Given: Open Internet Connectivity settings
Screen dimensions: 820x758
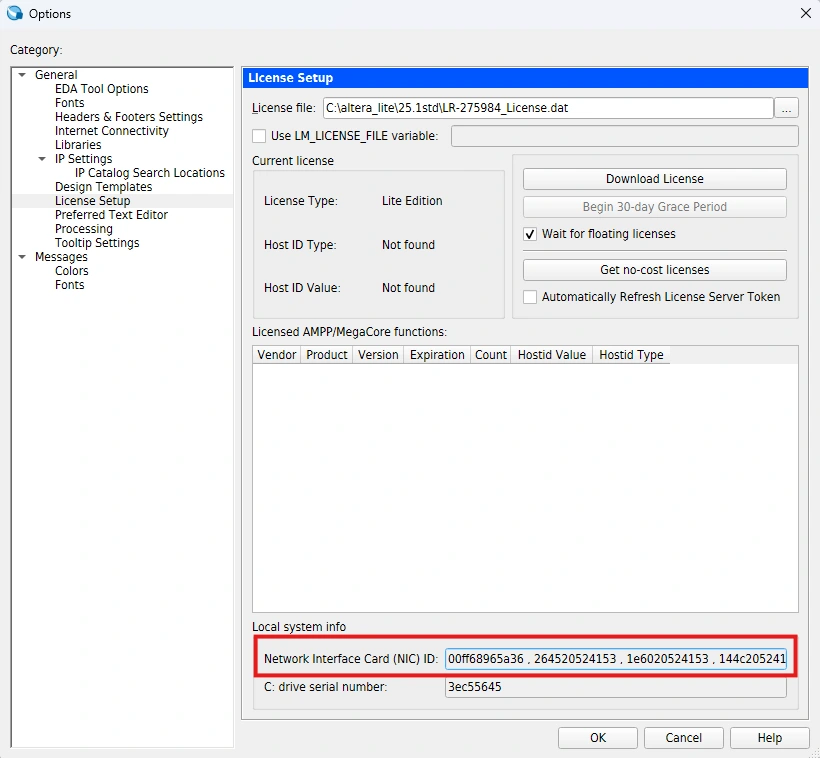Looking at the screenshot, I should tap(111, 131).
